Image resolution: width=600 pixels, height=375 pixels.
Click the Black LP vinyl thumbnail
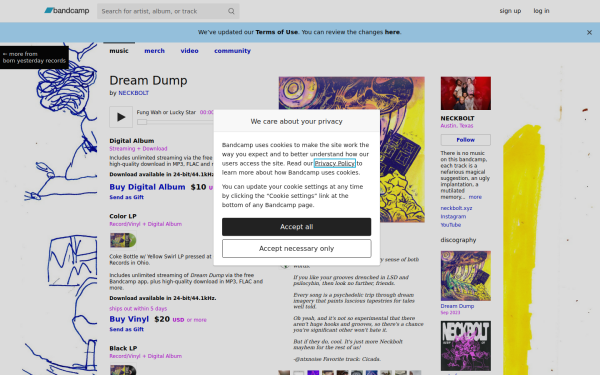(123, 370)
